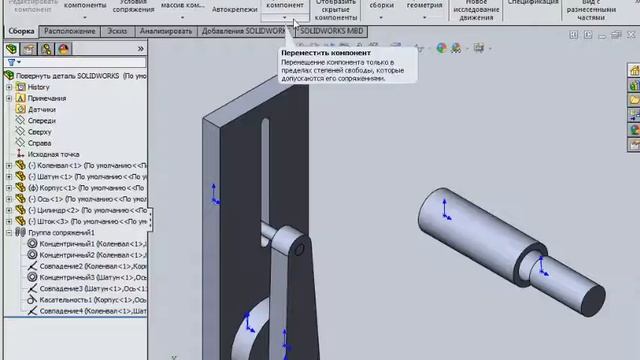Click the Apply Scene icon in view toolbar
This screenshot has width=640, height=360.
coord(456,48)
